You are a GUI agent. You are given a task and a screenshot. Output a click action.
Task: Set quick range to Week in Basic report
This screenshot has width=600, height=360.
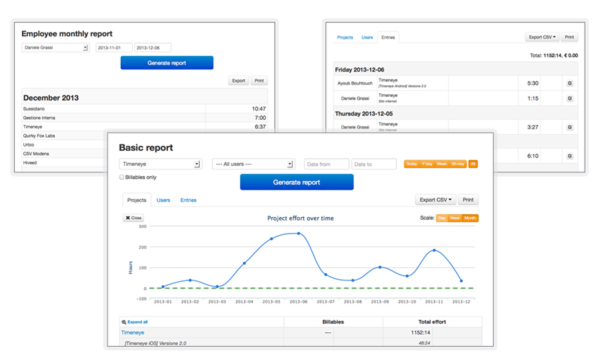point(442,164)
